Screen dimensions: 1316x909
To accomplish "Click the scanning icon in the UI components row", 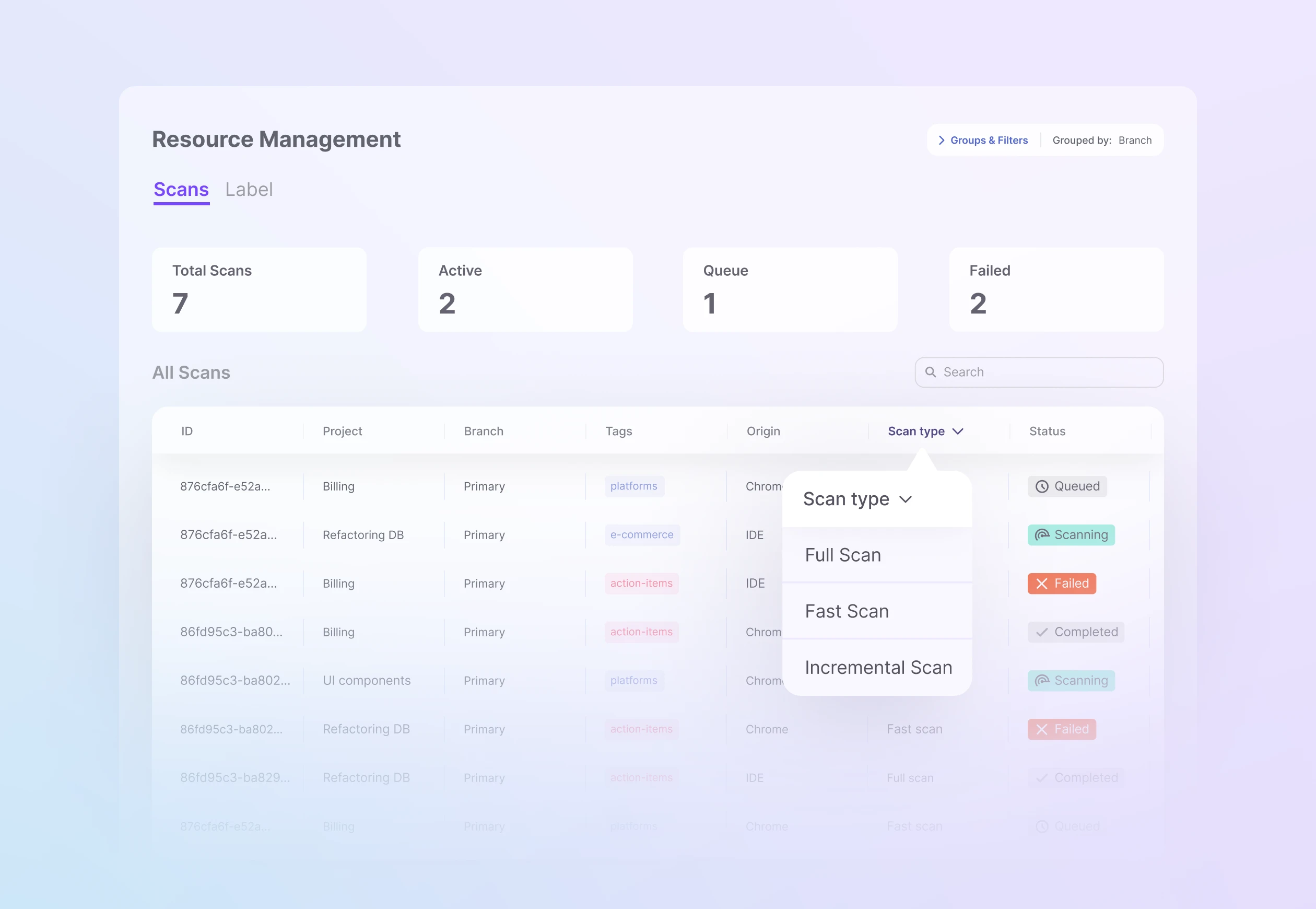I will pos(1041,681).
